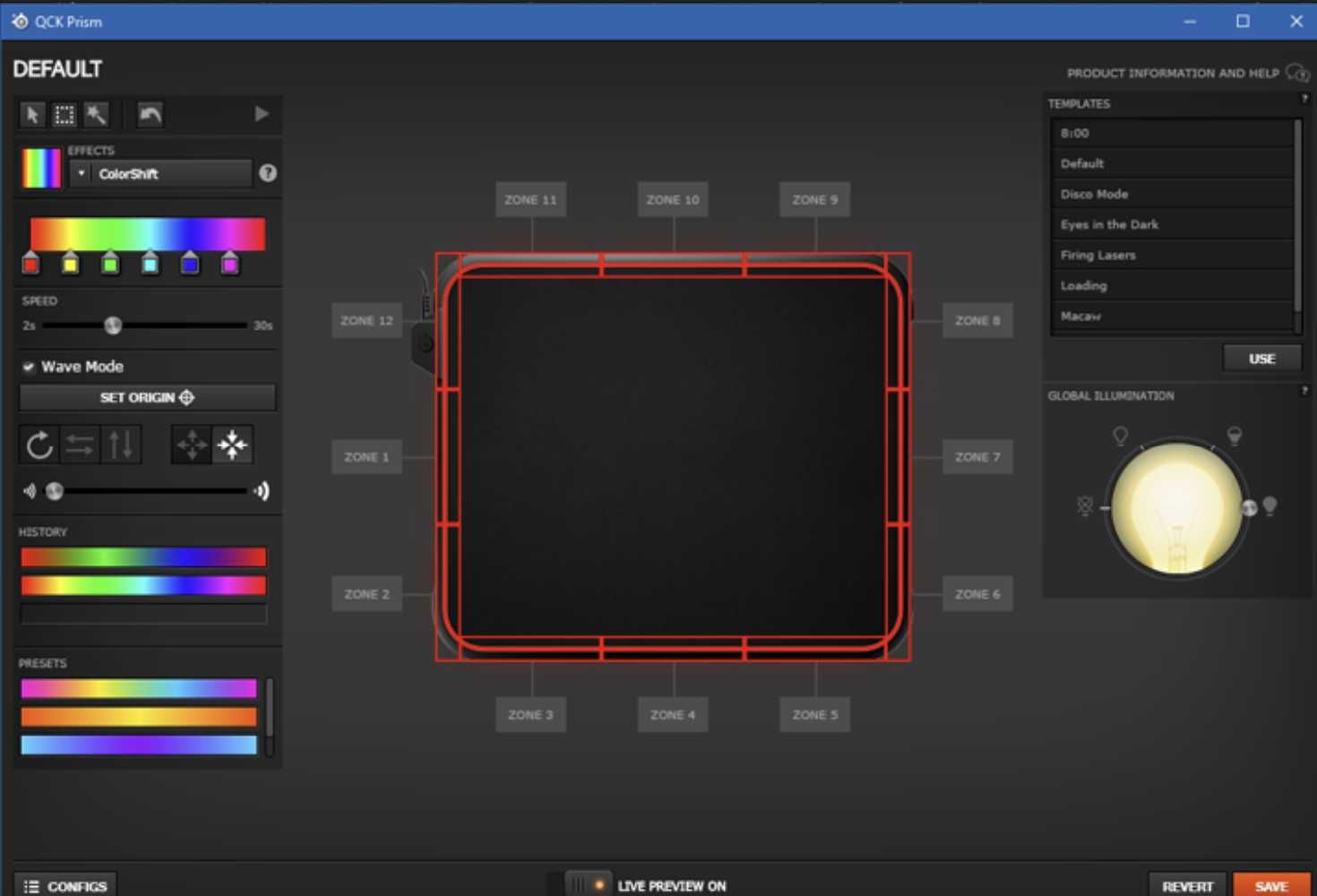Image resolution: width=1317 pixels, height=896 pixels.
Task: Click the full brightness bulb icon
Action: 1270,506
